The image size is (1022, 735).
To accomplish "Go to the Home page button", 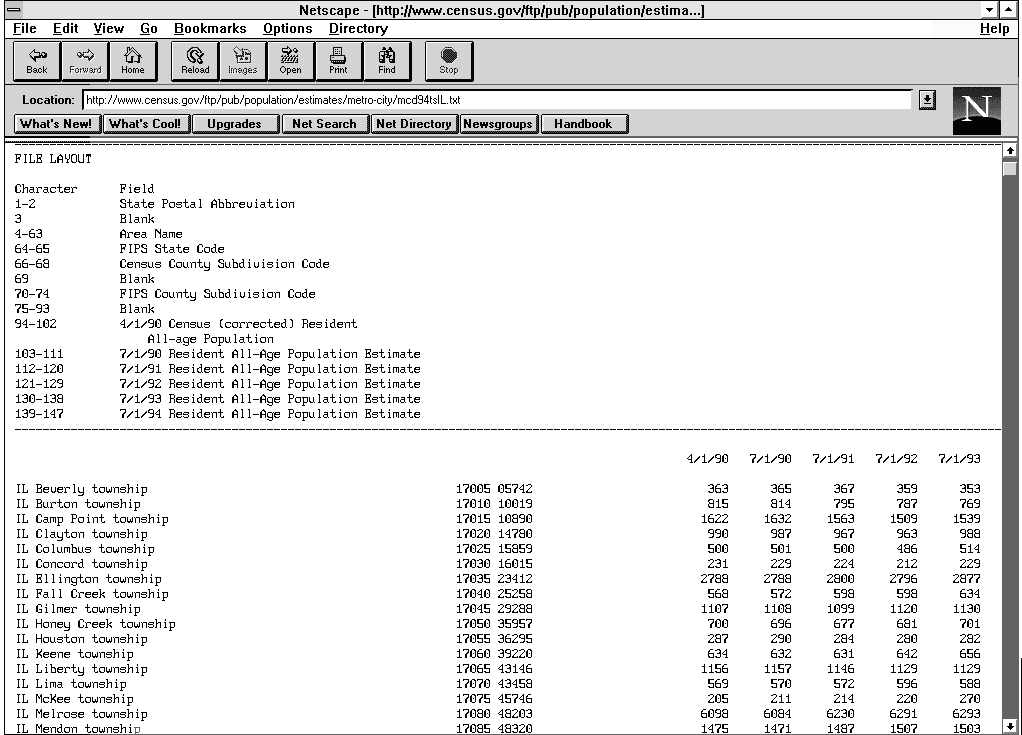I will [x=133, y=61].
